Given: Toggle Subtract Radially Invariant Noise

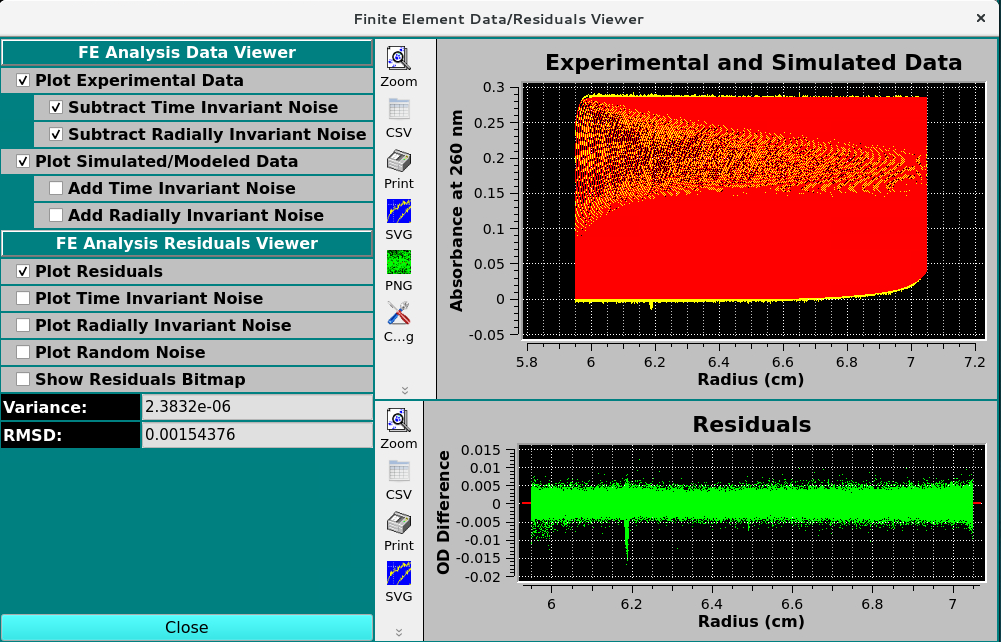Looking at the screenshot, I should tap(57, 135).
